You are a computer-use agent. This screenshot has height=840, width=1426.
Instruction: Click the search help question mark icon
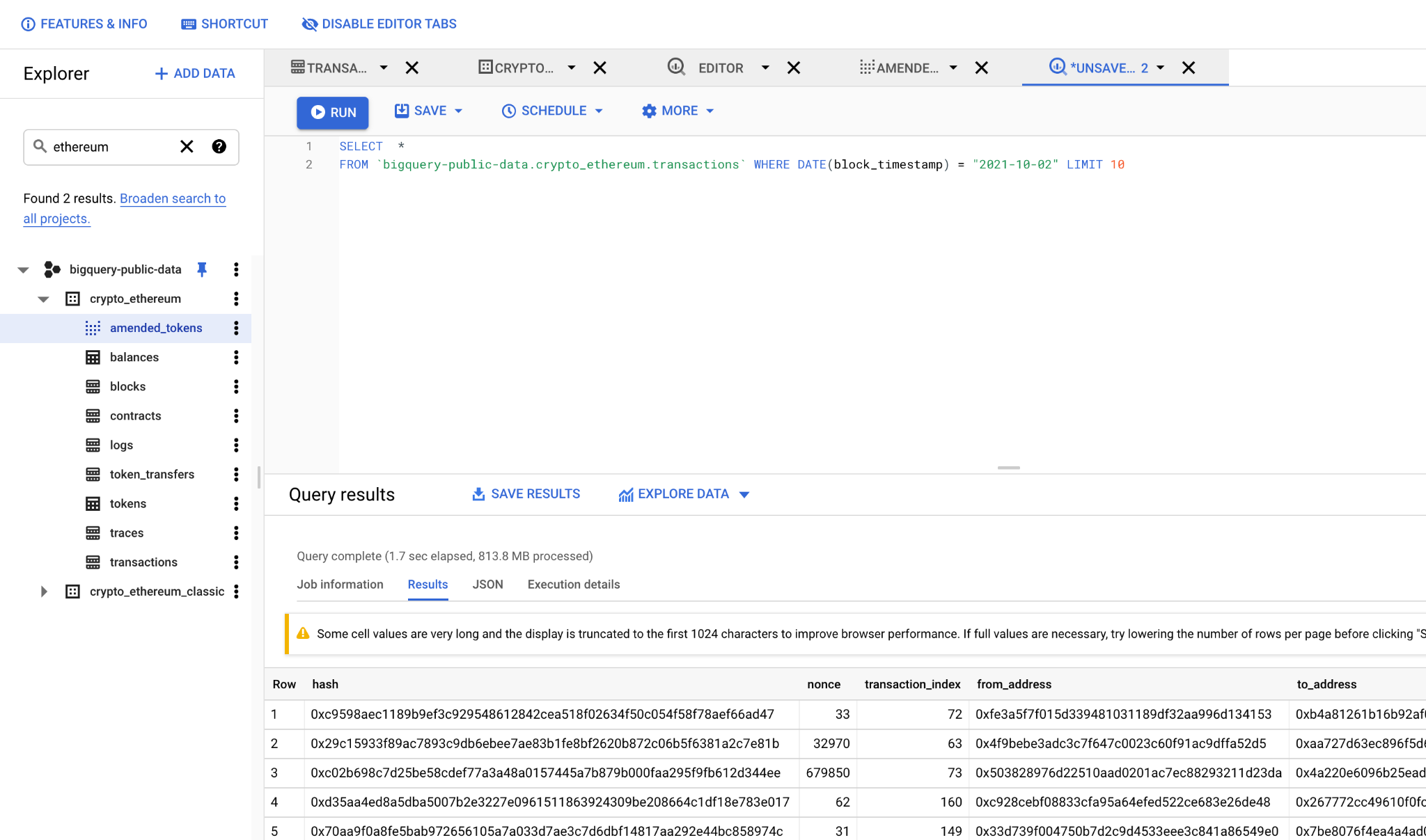pyautogui.click(x=219, y=146)
